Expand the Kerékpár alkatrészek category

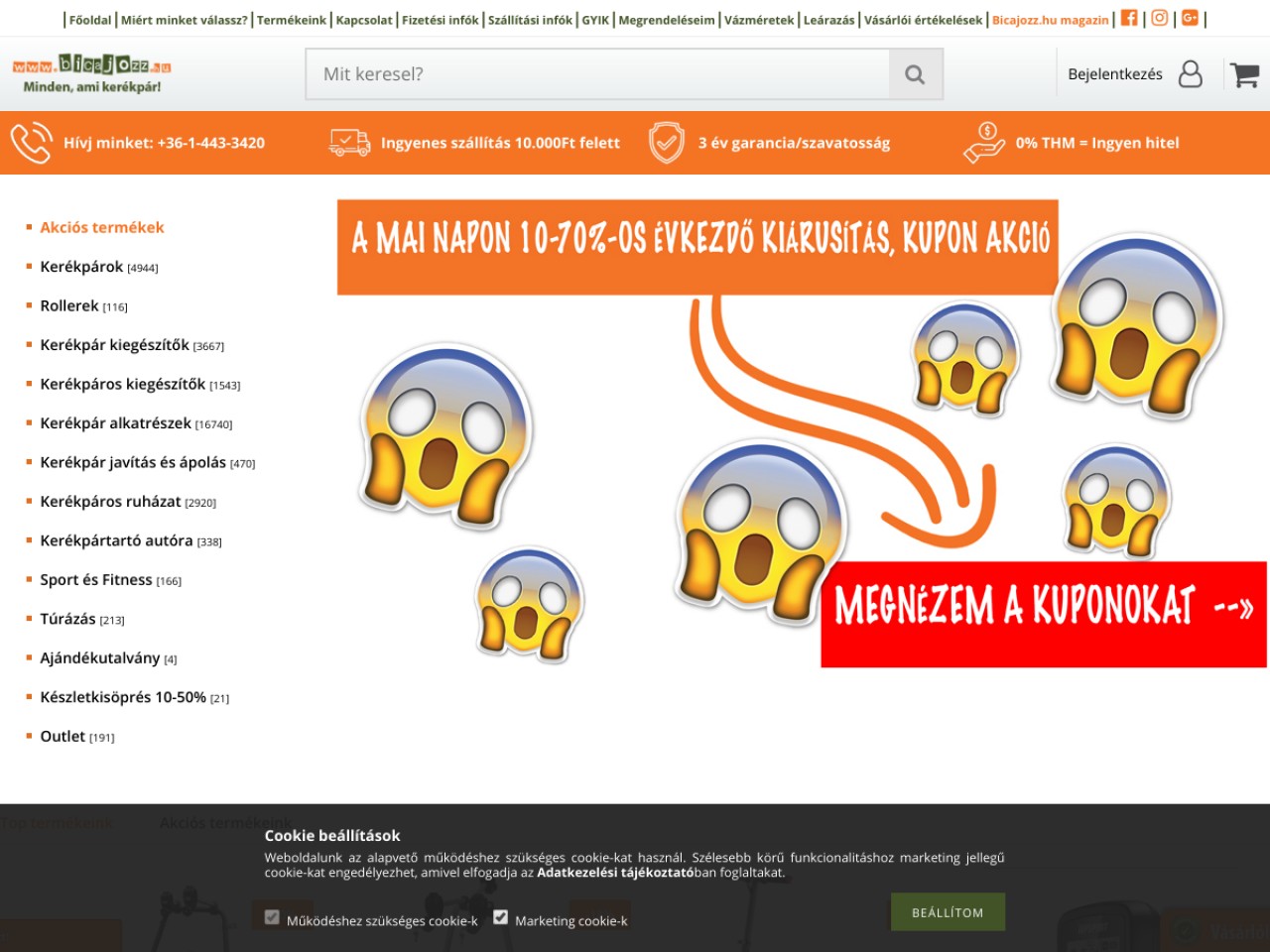(x=115, y=423)
